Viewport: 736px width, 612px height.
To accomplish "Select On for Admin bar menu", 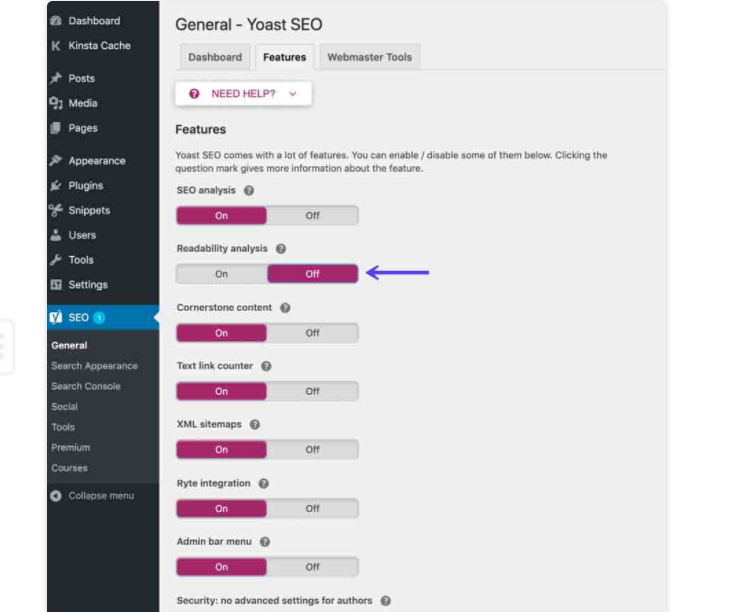I will [222, 566].
